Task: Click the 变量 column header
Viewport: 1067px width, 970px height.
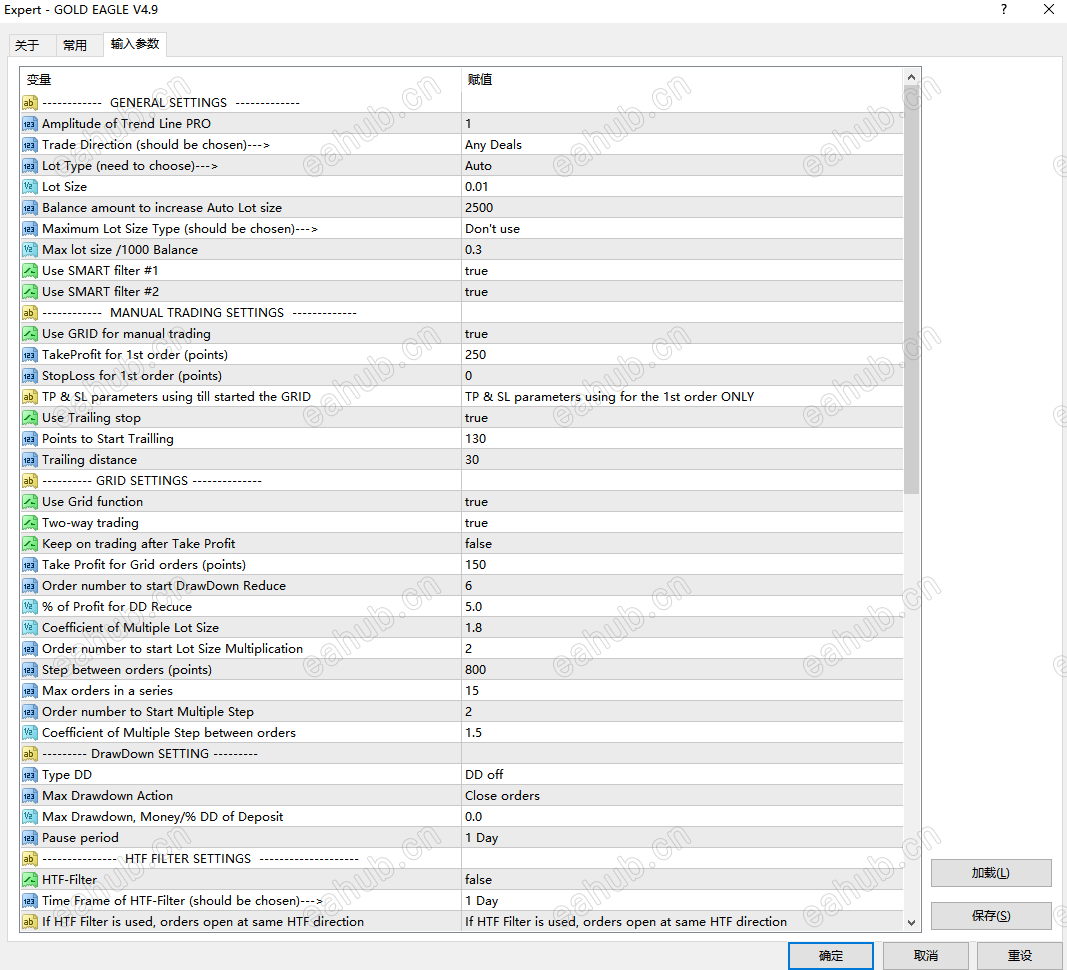Action: (241, 80)
